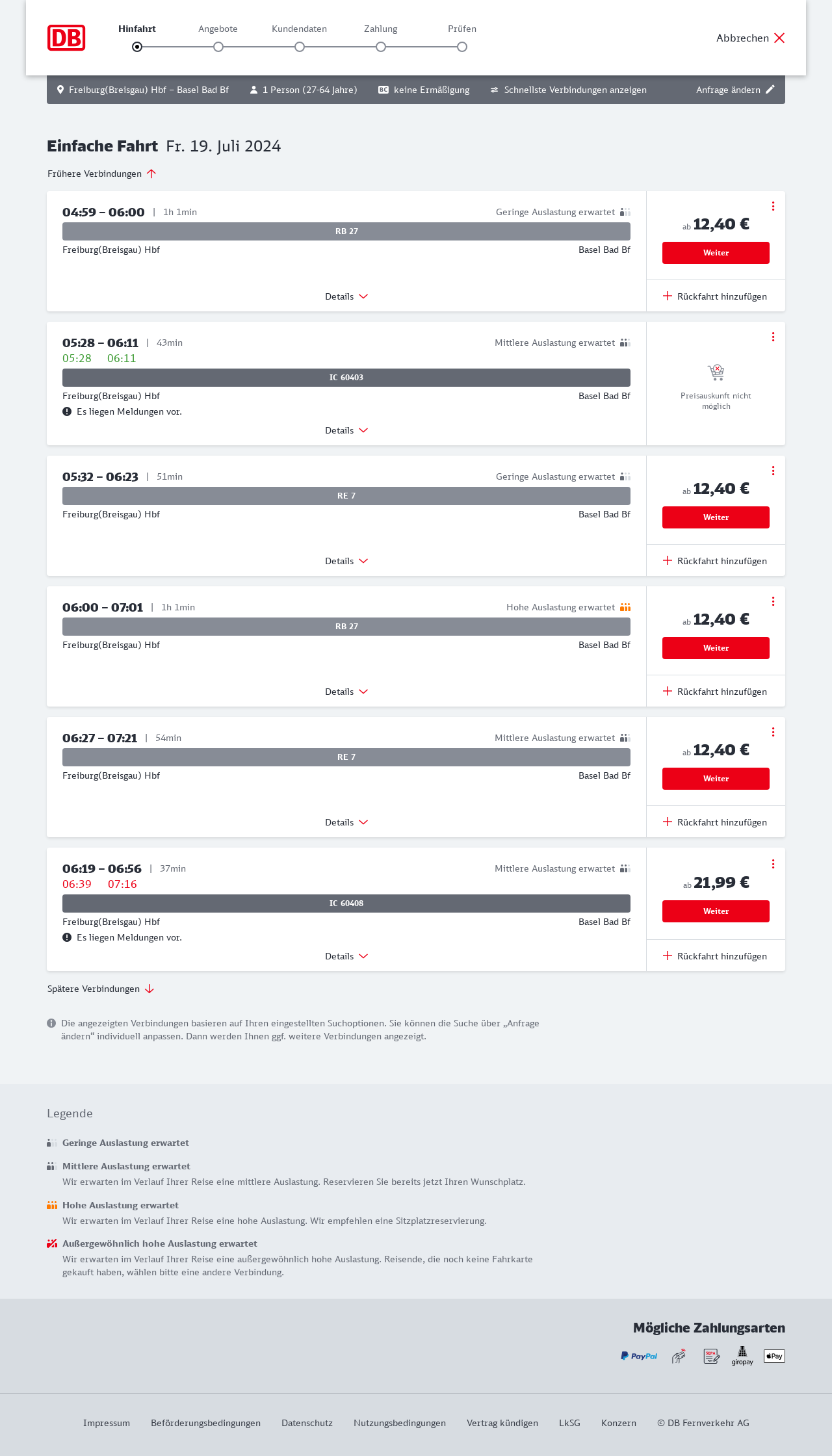Open three-dot menu for IC 60408 connection
The image size is (832, 1456).
point(773,864)
